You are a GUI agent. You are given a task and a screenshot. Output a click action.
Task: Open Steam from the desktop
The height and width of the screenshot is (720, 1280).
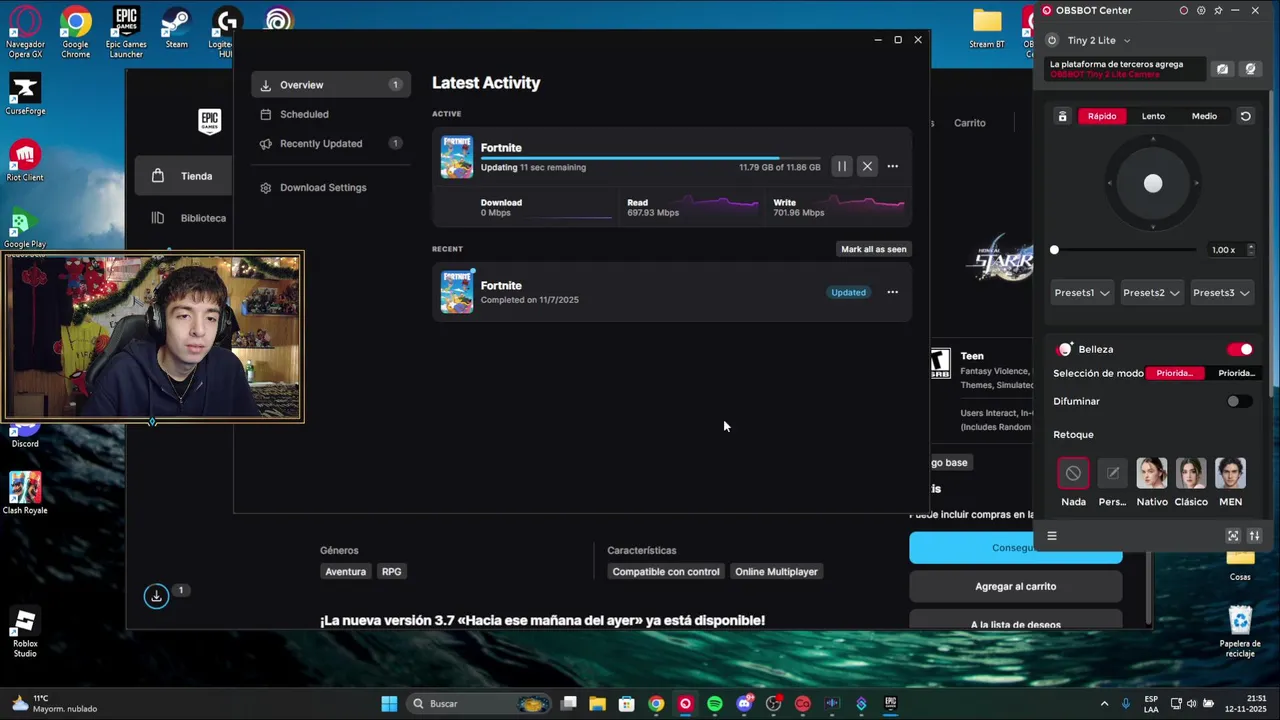(177, 28)
